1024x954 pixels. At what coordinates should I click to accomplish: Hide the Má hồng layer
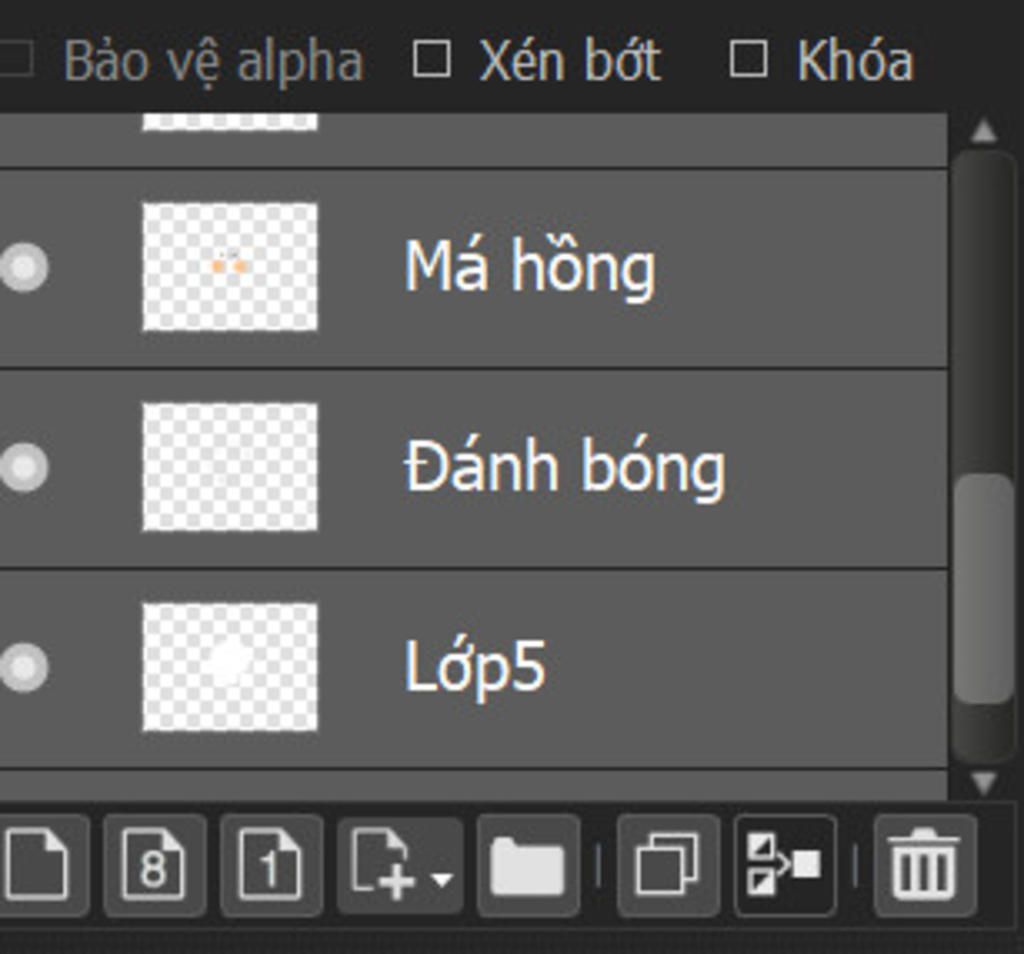click(24, 267)
